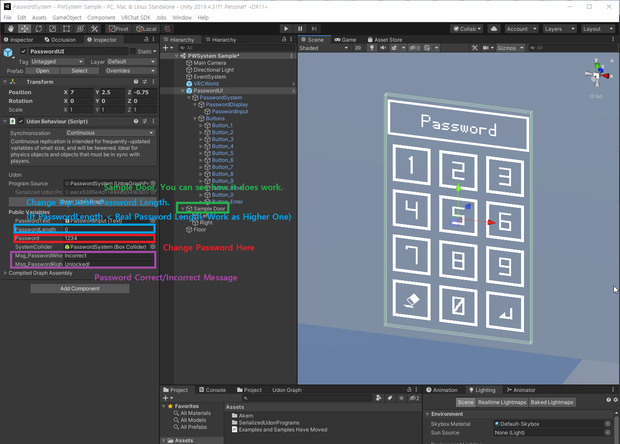Toggle the Static checkbox

pos(133,51)
